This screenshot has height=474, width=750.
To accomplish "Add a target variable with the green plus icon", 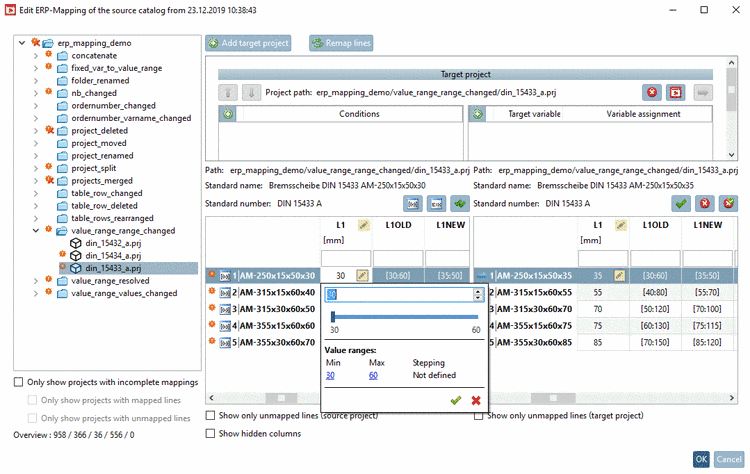I will coord(477,114).
